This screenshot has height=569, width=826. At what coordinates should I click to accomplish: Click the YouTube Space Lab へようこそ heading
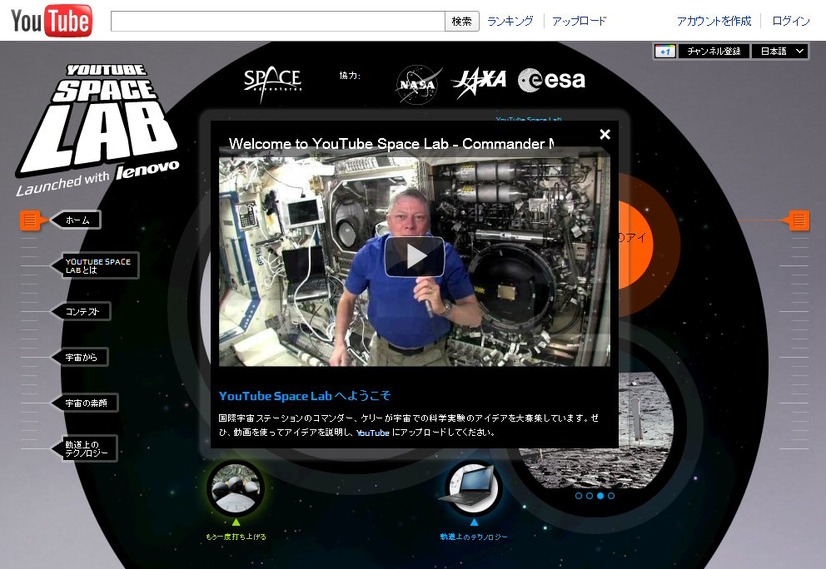305,396
